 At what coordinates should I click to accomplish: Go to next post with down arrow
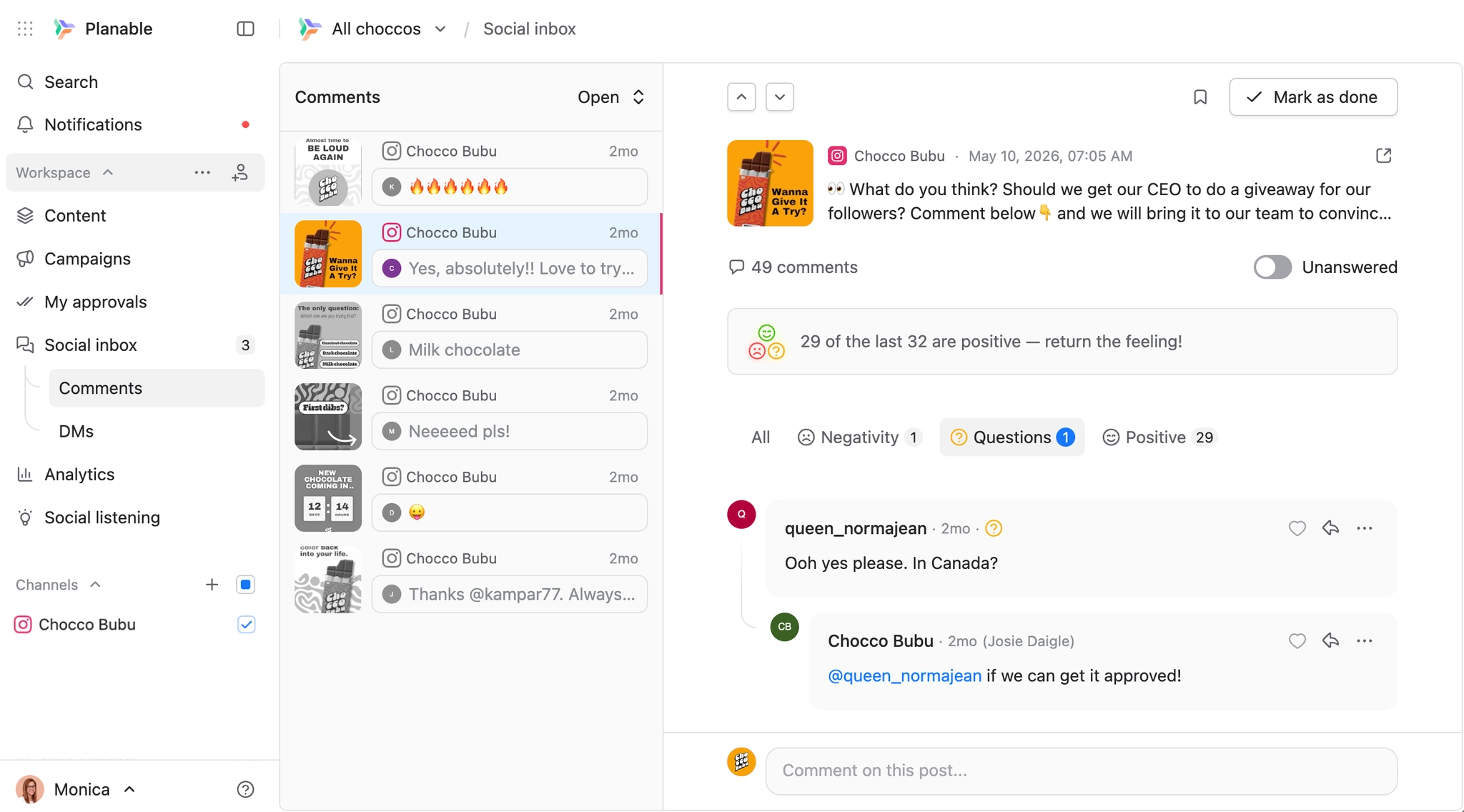[x=780, y=97]
